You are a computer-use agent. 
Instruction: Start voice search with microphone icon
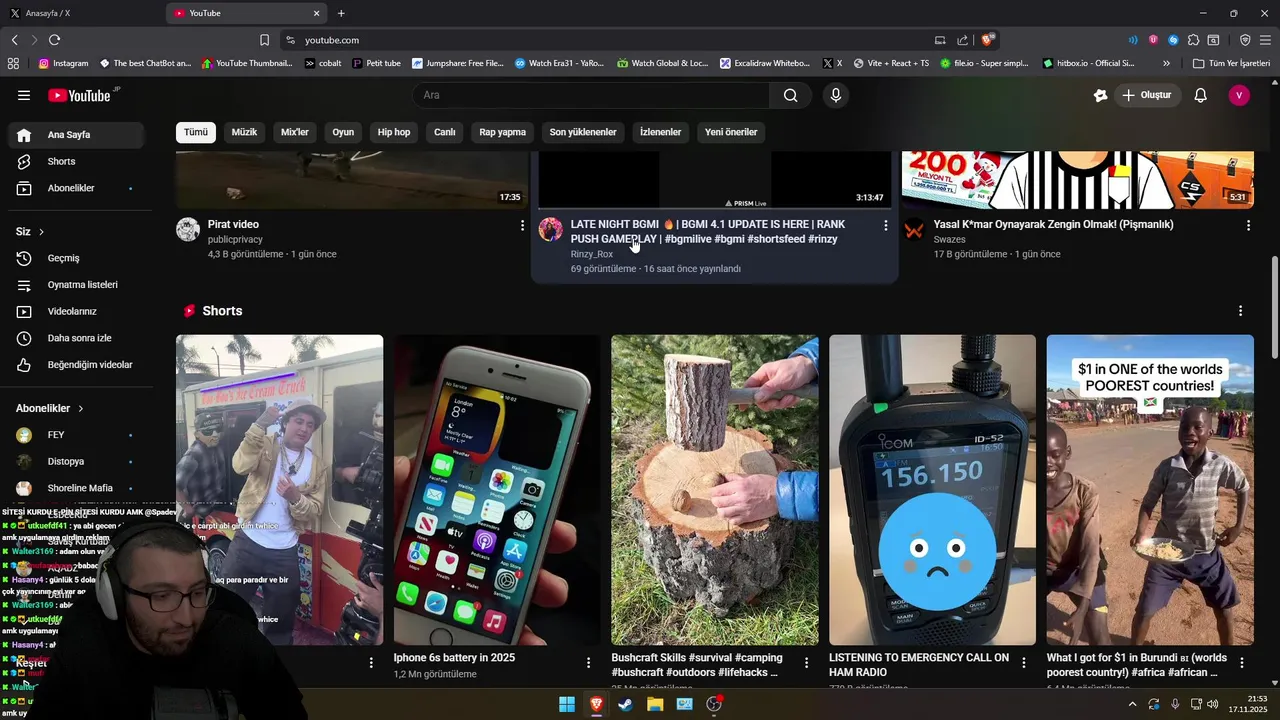coord(836,95)
